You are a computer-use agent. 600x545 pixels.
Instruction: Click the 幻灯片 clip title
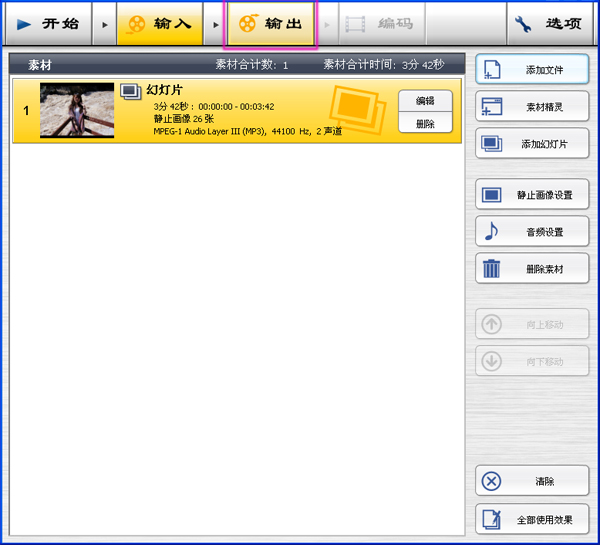pyautogui.click(x=165, y=90)
